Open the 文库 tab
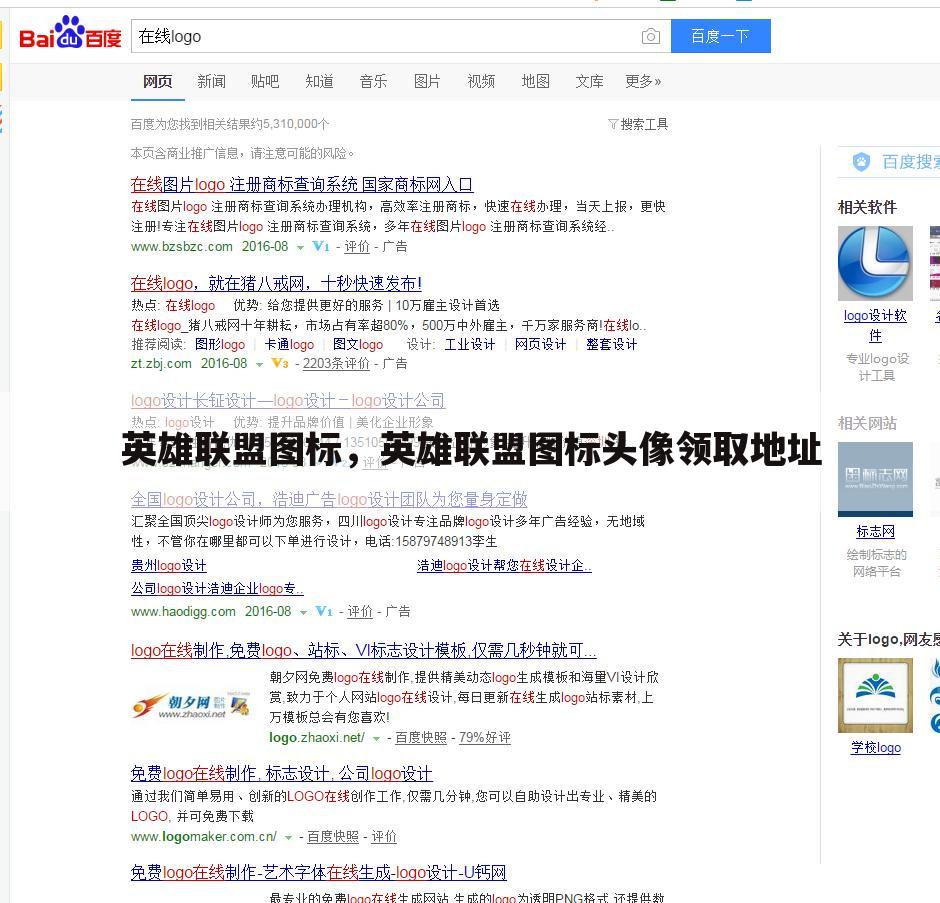Screen dimensions: 940x903 pos(589,81)
